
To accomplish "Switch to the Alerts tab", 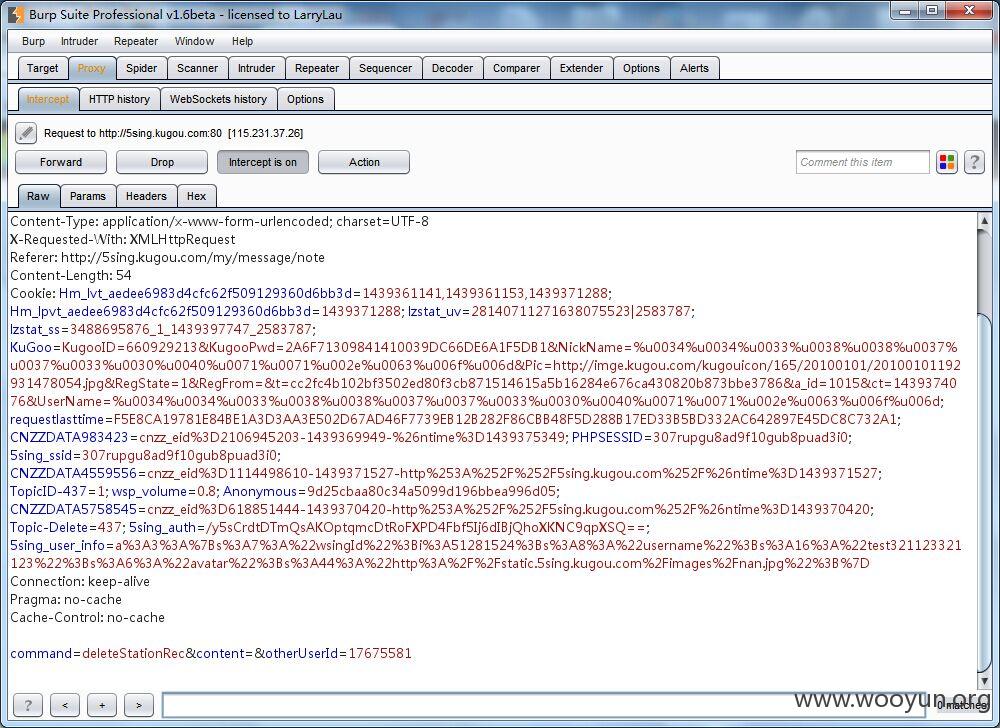I will [x=695, y=68].
